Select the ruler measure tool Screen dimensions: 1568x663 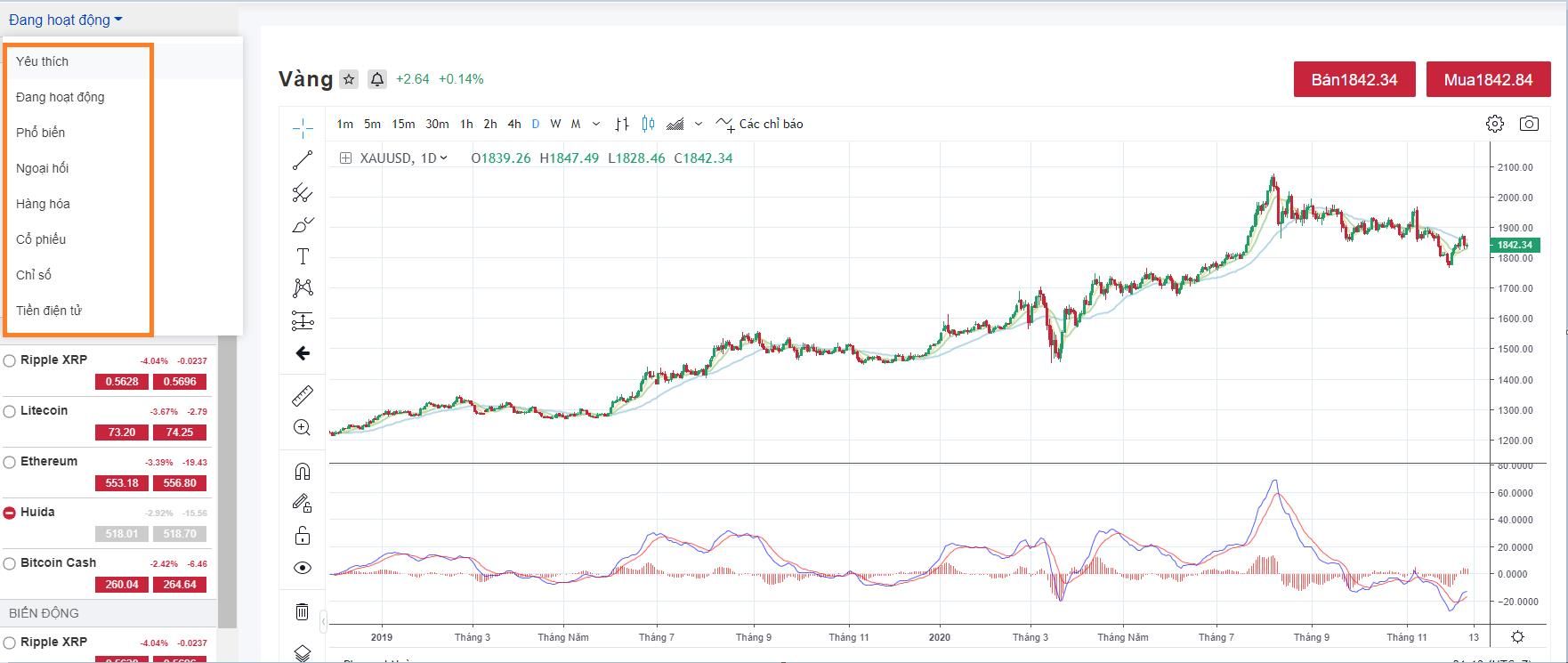303,395
